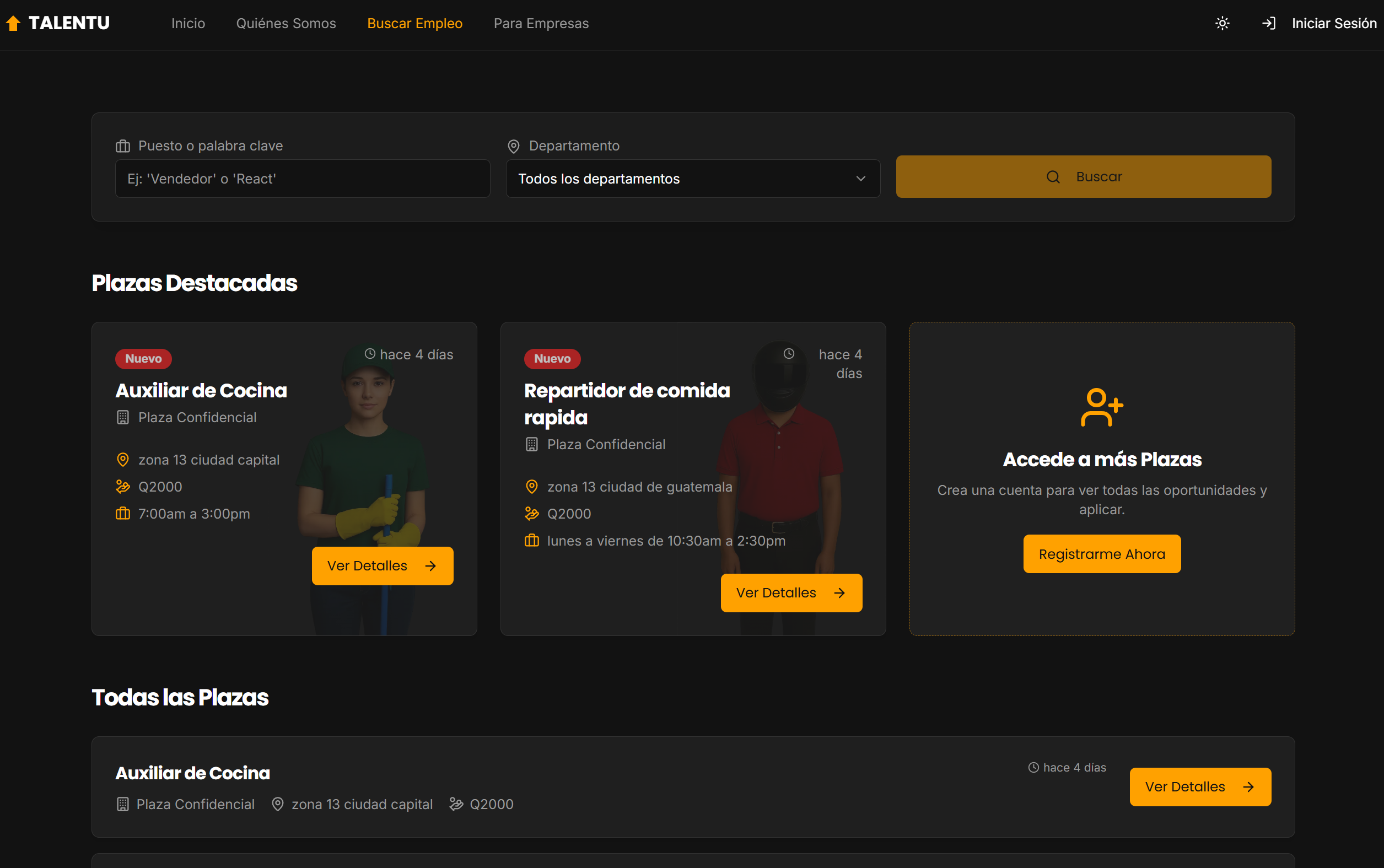Click location pin next to zona 13 ciudad de guatemala
The height and width of the screenshot is (868, 1384).
pyautogui.click(x=532, y=487)
